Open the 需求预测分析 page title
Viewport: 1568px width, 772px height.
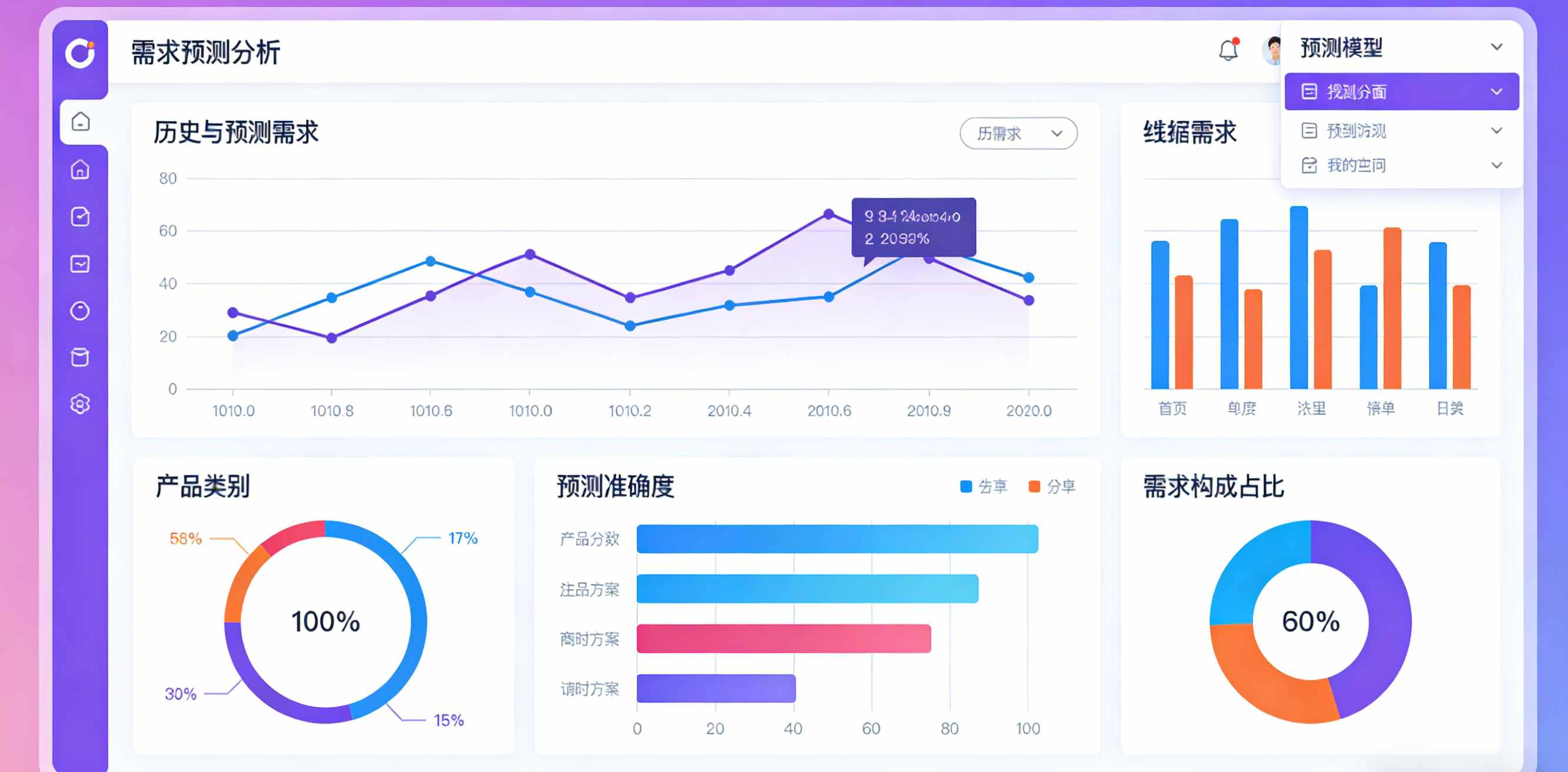204,52
